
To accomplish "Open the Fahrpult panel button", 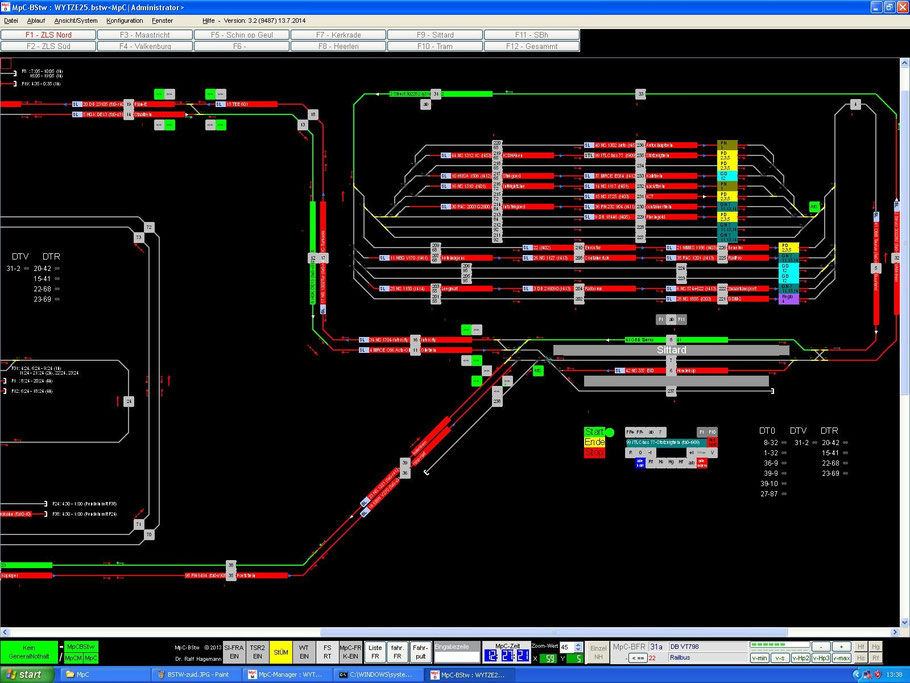I will click(x=420, y=652).
